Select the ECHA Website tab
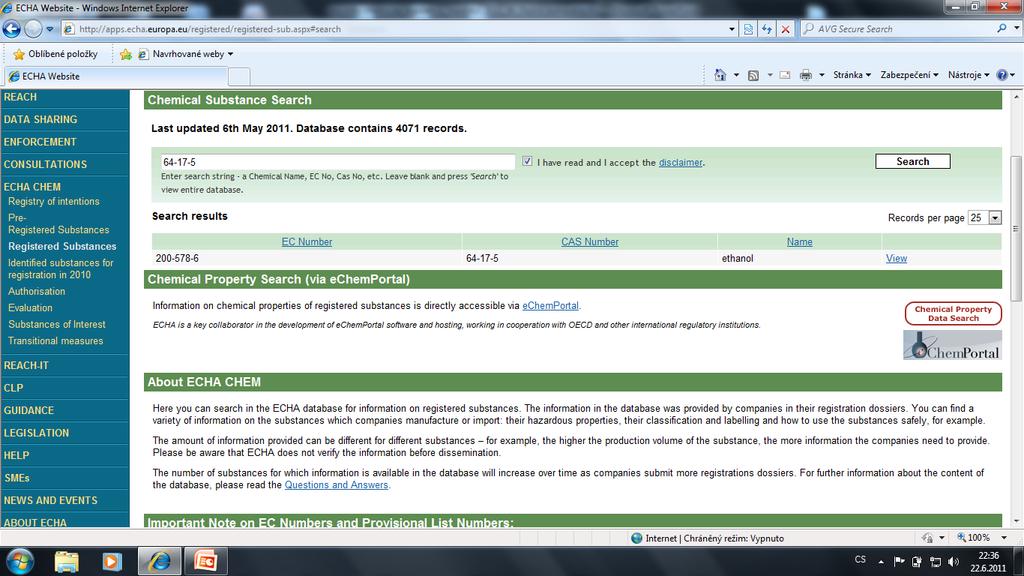1024x576 pixels. (x=116, y=76)
